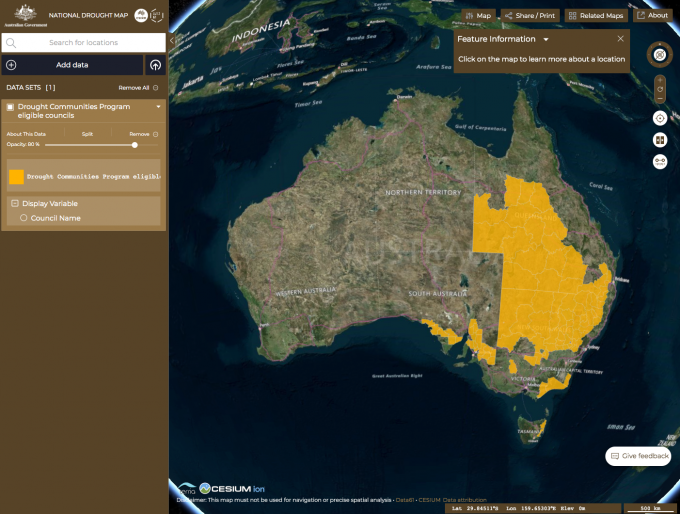Image resolution: width=680 pixels, height=514 pixels.
Task: Click the compass gyroscope control
Action: point(660,55)
